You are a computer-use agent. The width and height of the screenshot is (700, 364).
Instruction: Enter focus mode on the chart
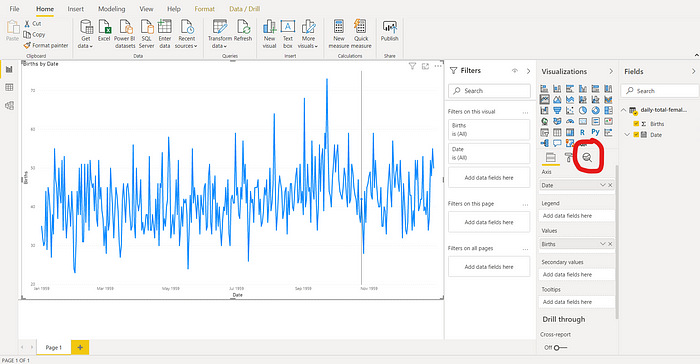[425, 66]
